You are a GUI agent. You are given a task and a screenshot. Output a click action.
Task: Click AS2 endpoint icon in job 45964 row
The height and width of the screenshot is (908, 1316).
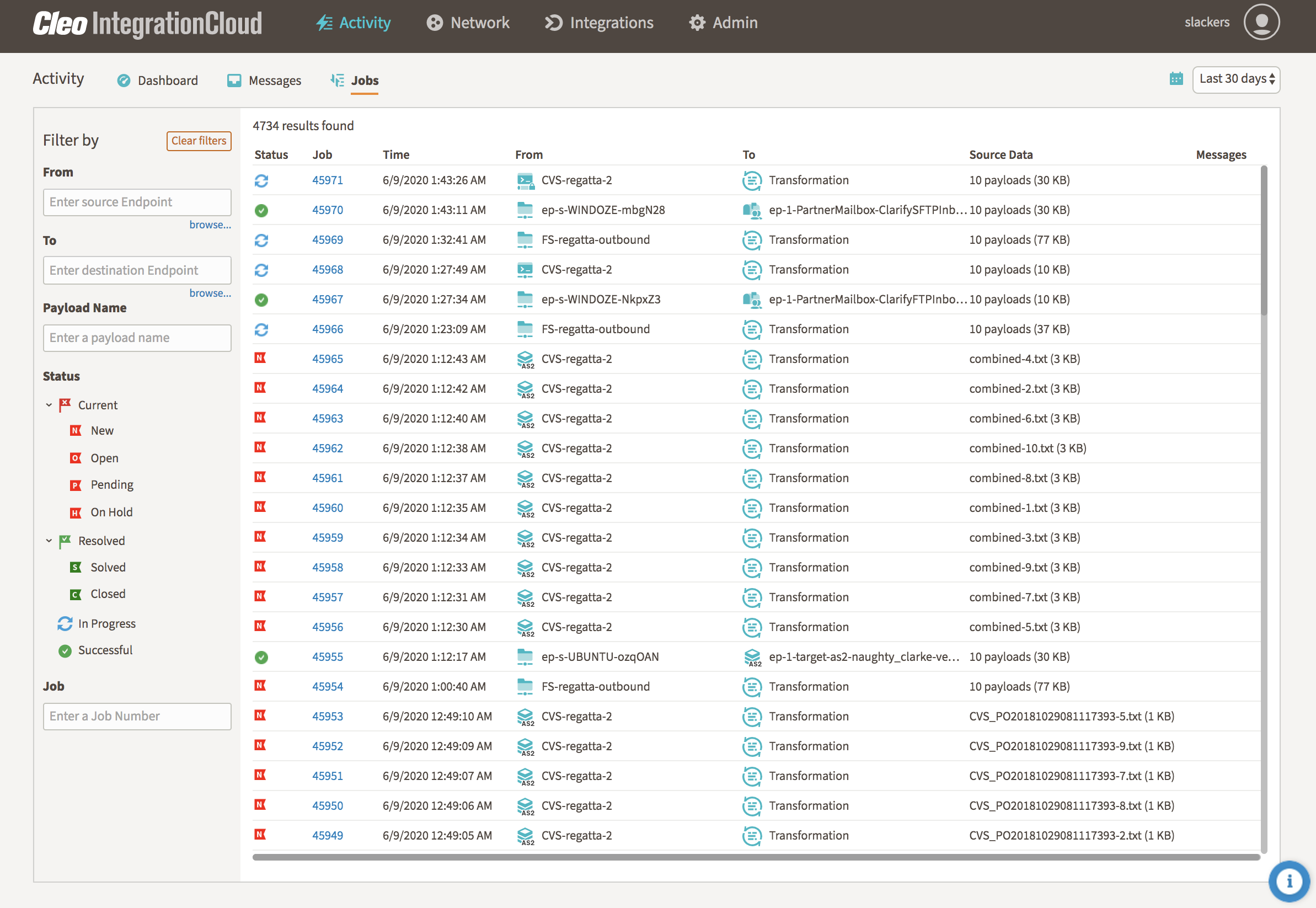(x=526, y=389)
